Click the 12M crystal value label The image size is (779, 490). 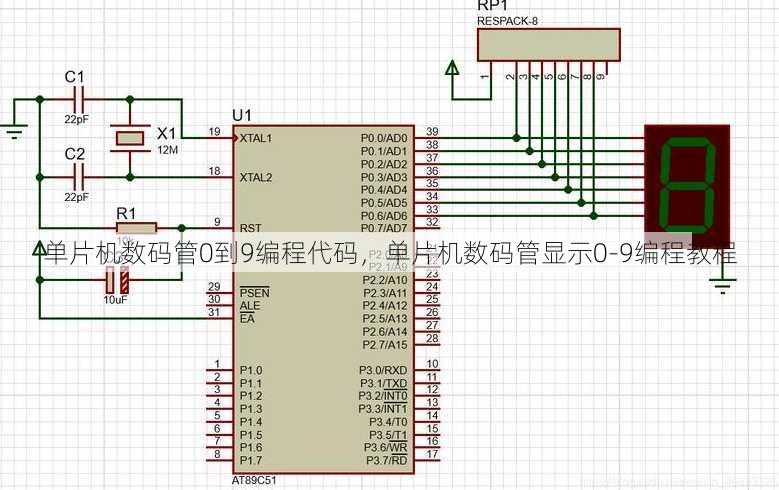pyautogui.click(x=167, y=150)
